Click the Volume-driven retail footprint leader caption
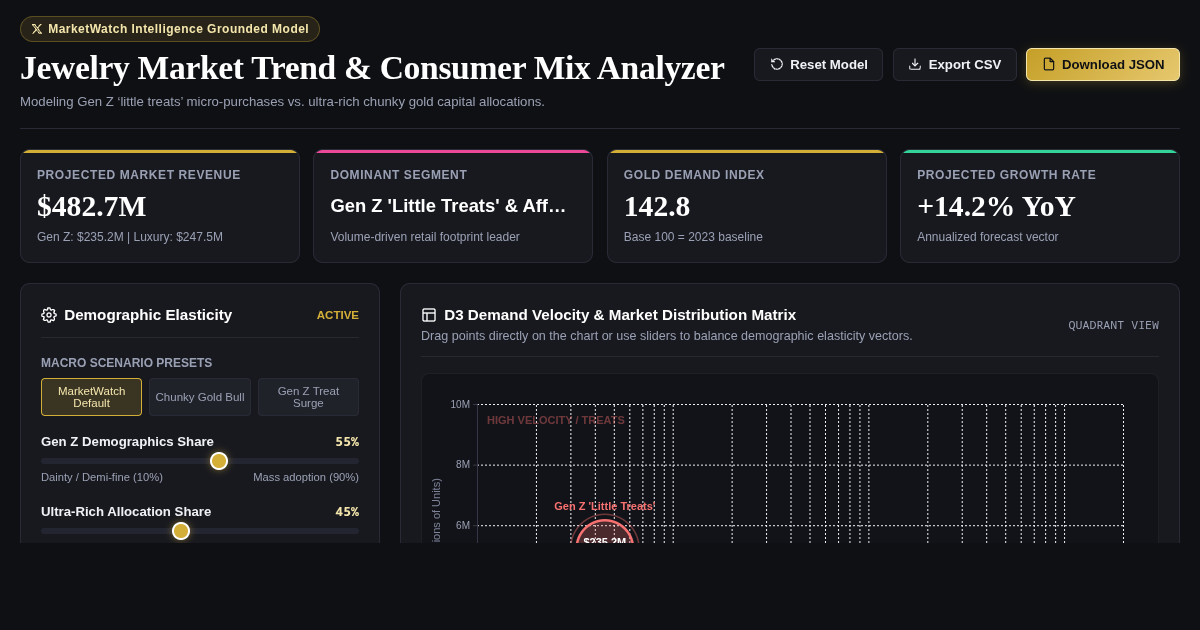1200x630 pixels. point(425,237)
